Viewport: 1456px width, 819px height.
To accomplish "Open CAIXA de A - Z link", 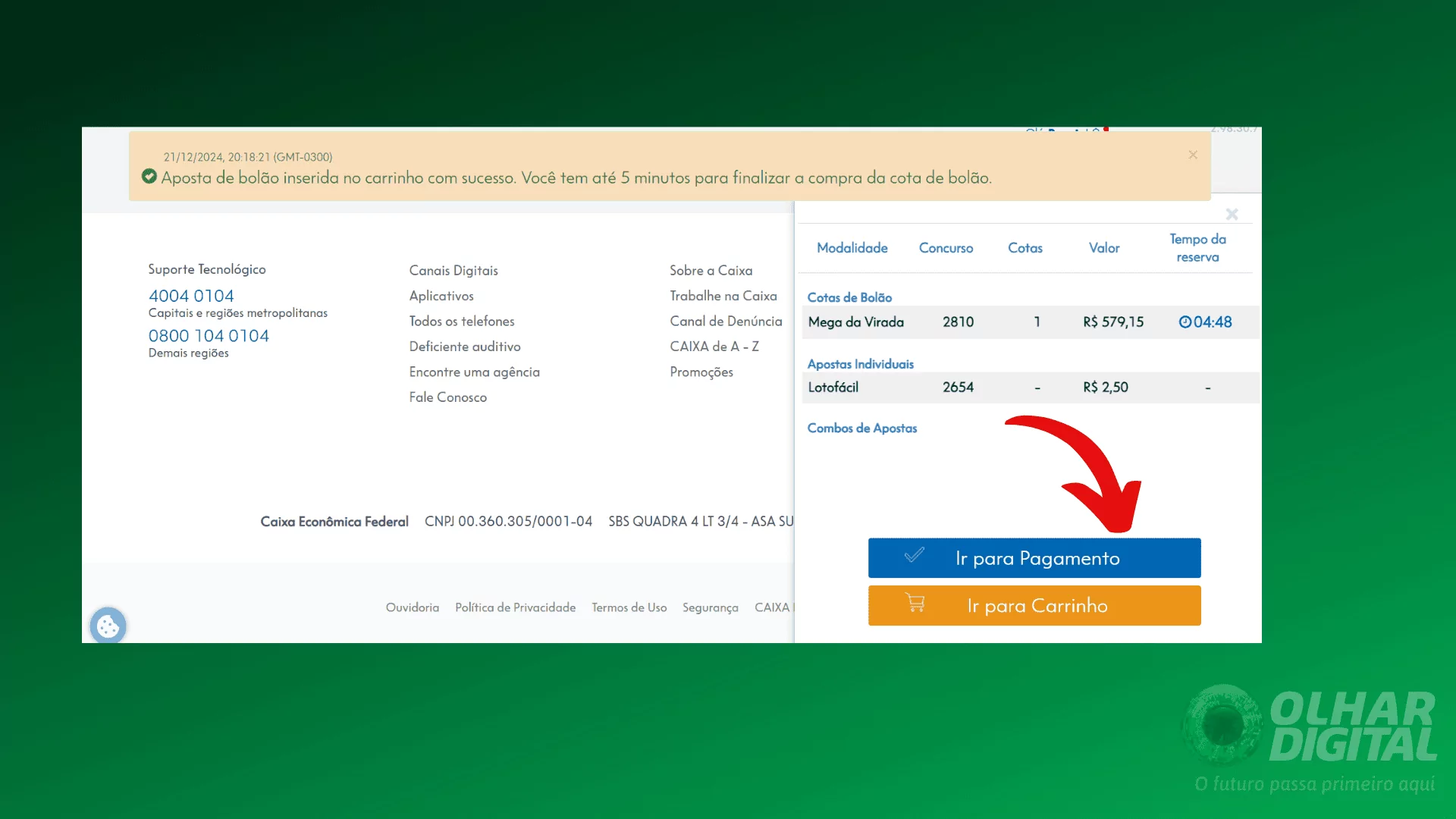I will 714,347.
